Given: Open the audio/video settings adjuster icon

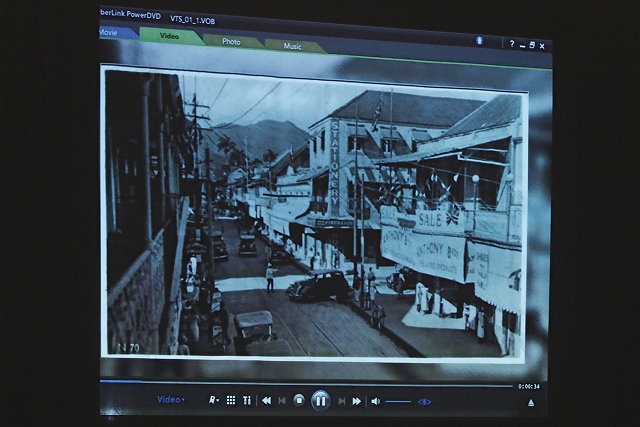Looking at the screenshot, I should pos(247,400).
